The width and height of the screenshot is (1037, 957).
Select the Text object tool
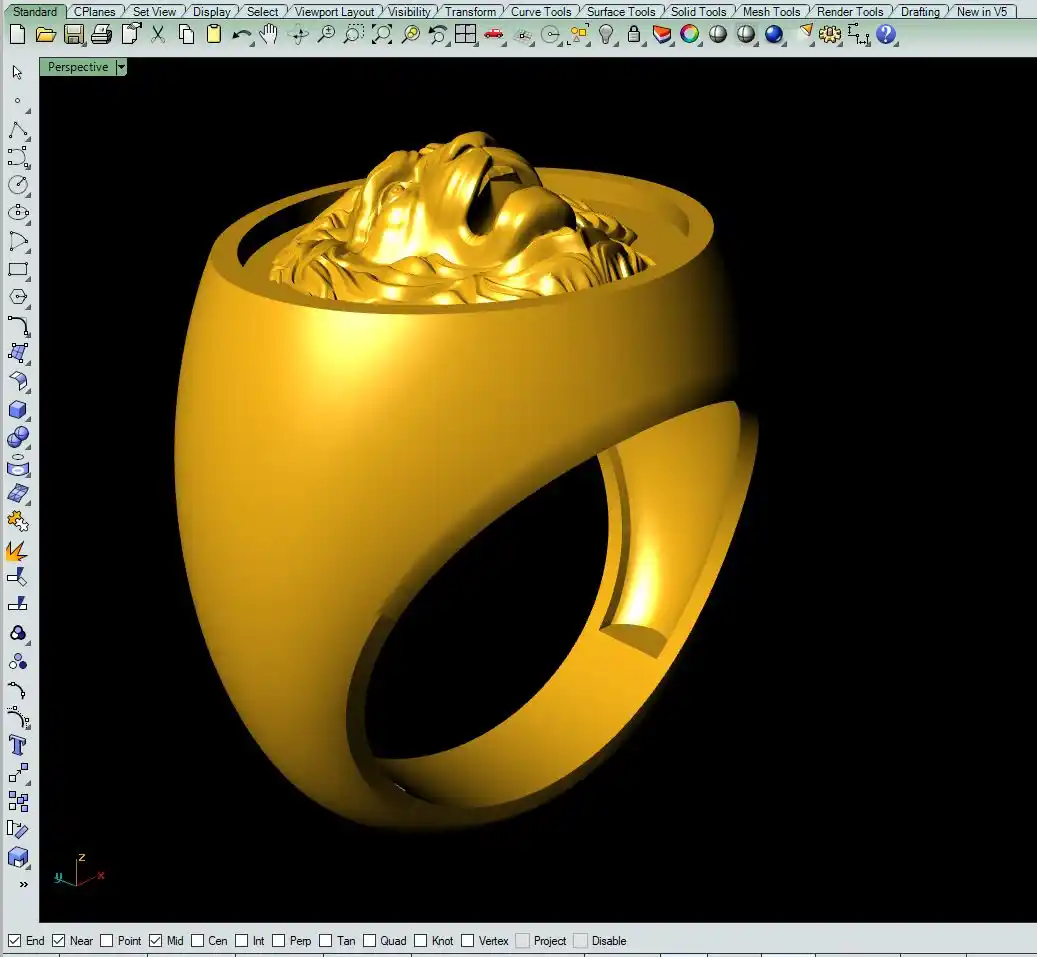(x=17, y=745)
